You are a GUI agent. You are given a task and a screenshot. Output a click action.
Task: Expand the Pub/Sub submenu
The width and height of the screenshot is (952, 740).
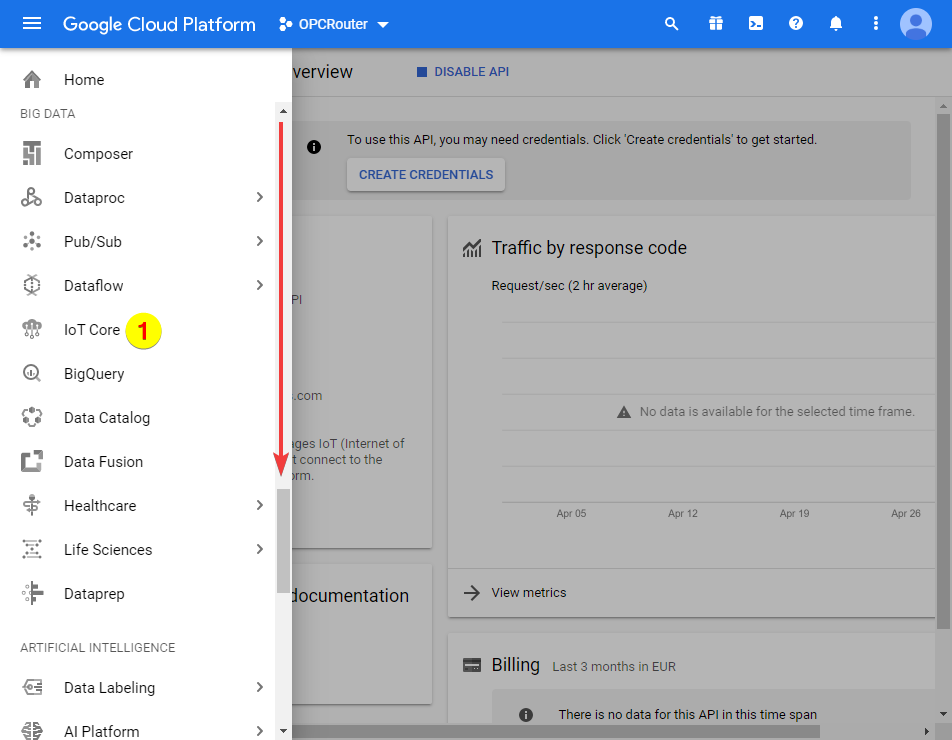[259, 241]
